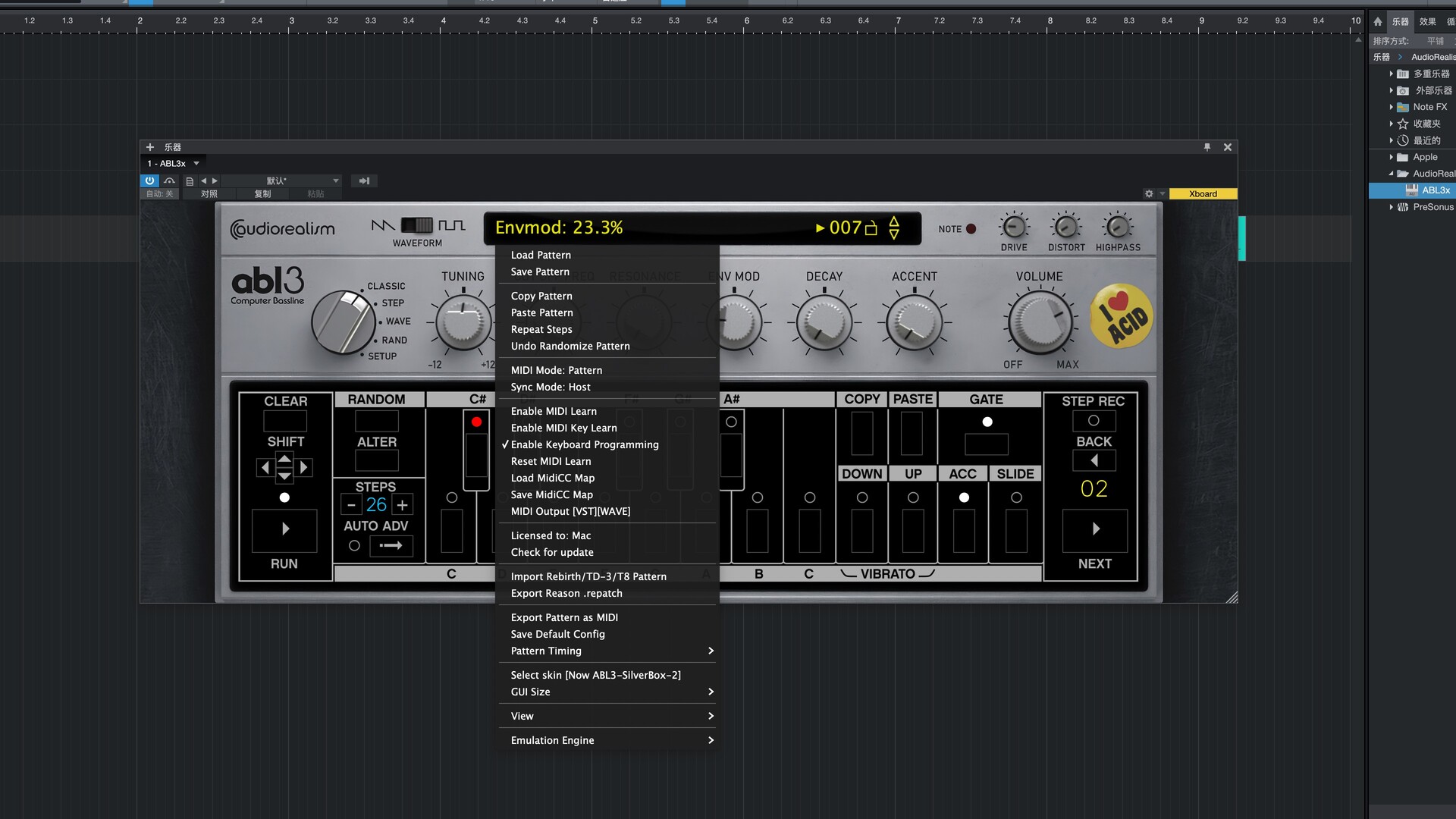This screenshot has height=819, width=1456.
Task: Open the plugin gear settings icon
Action: 1149,194
